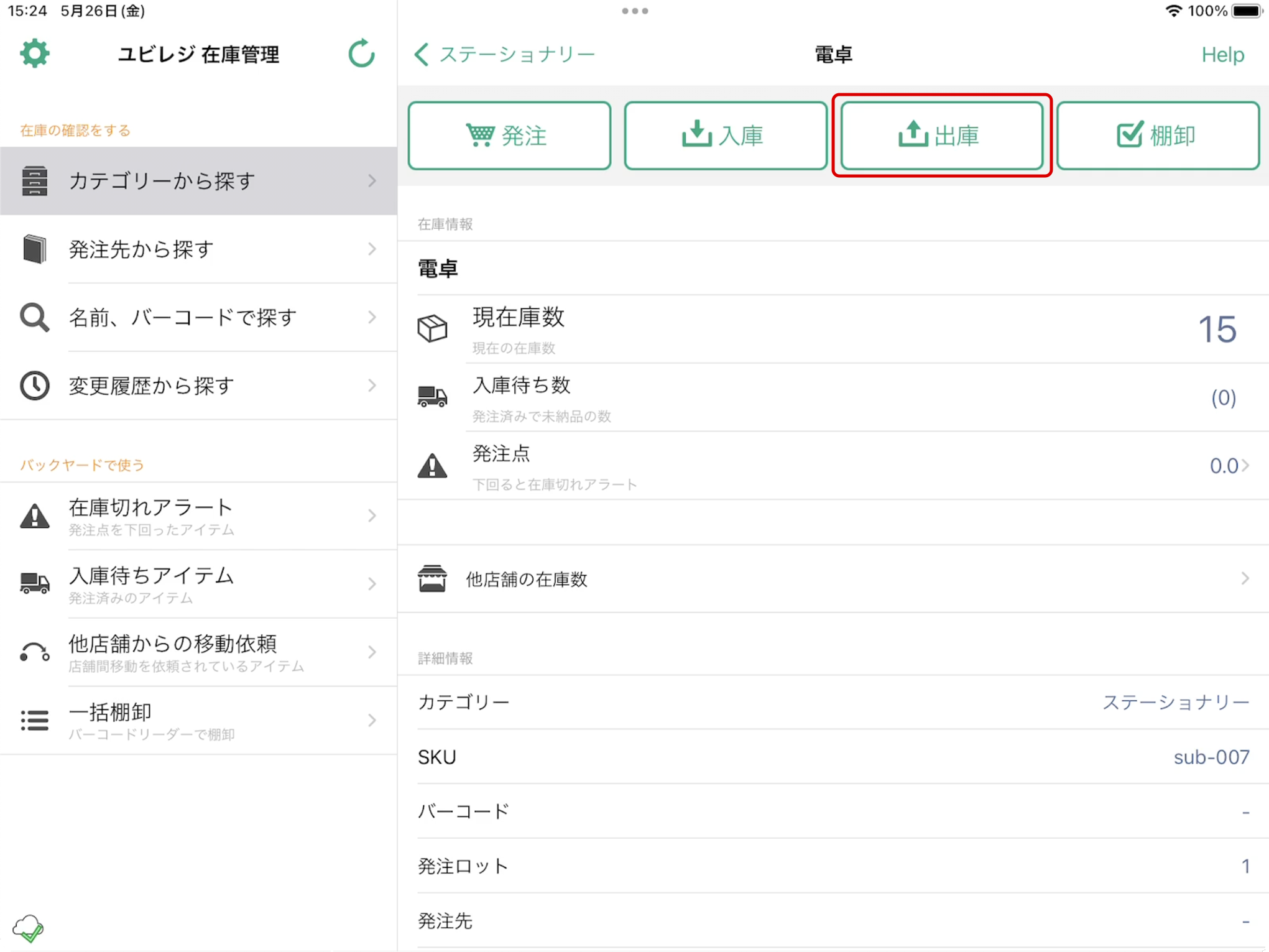The height and width of the screenshot is (952, 1269).
Task: Tap the truck icon beside 入庫待ち数
Action: click(432, 396)
